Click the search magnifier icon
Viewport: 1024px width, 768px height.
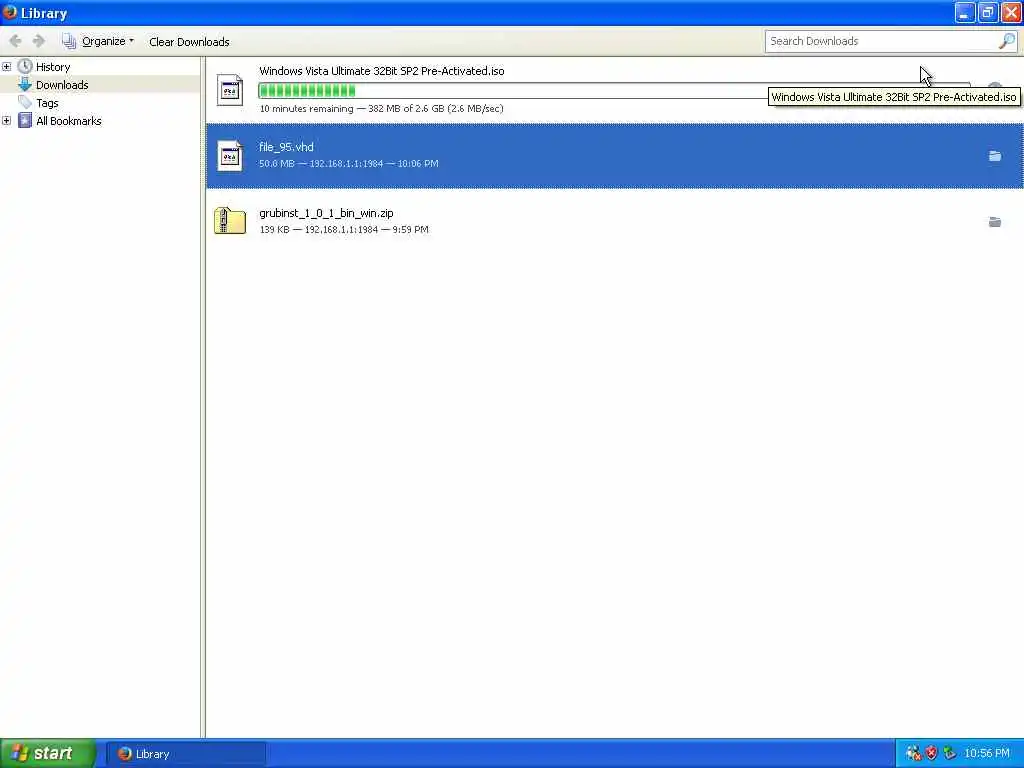[1007, 41]
